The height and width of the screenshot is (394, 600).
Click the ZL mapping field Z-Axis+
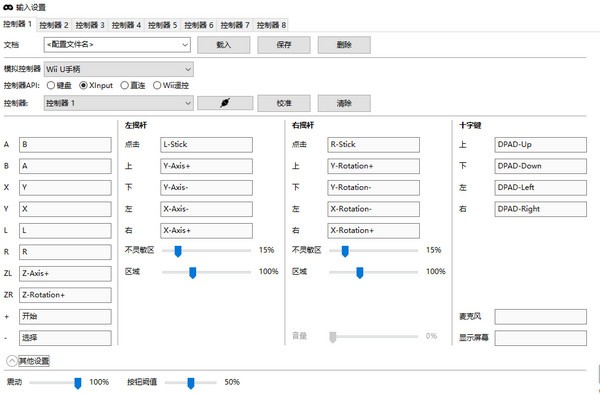[65, 274]
